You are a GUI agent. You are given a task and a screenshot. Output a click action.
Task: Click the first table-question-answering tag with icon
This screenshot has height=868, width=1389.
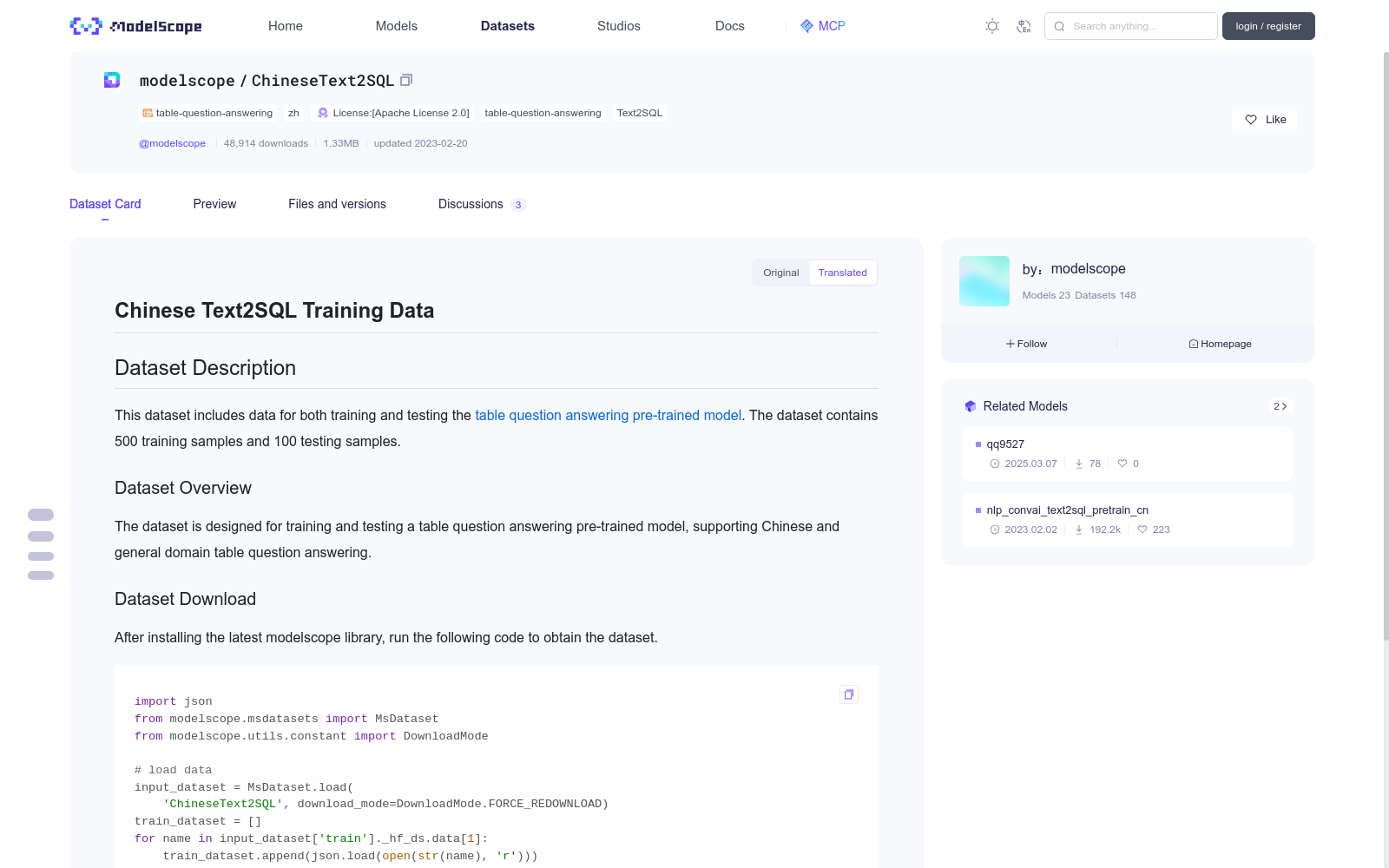207,113
